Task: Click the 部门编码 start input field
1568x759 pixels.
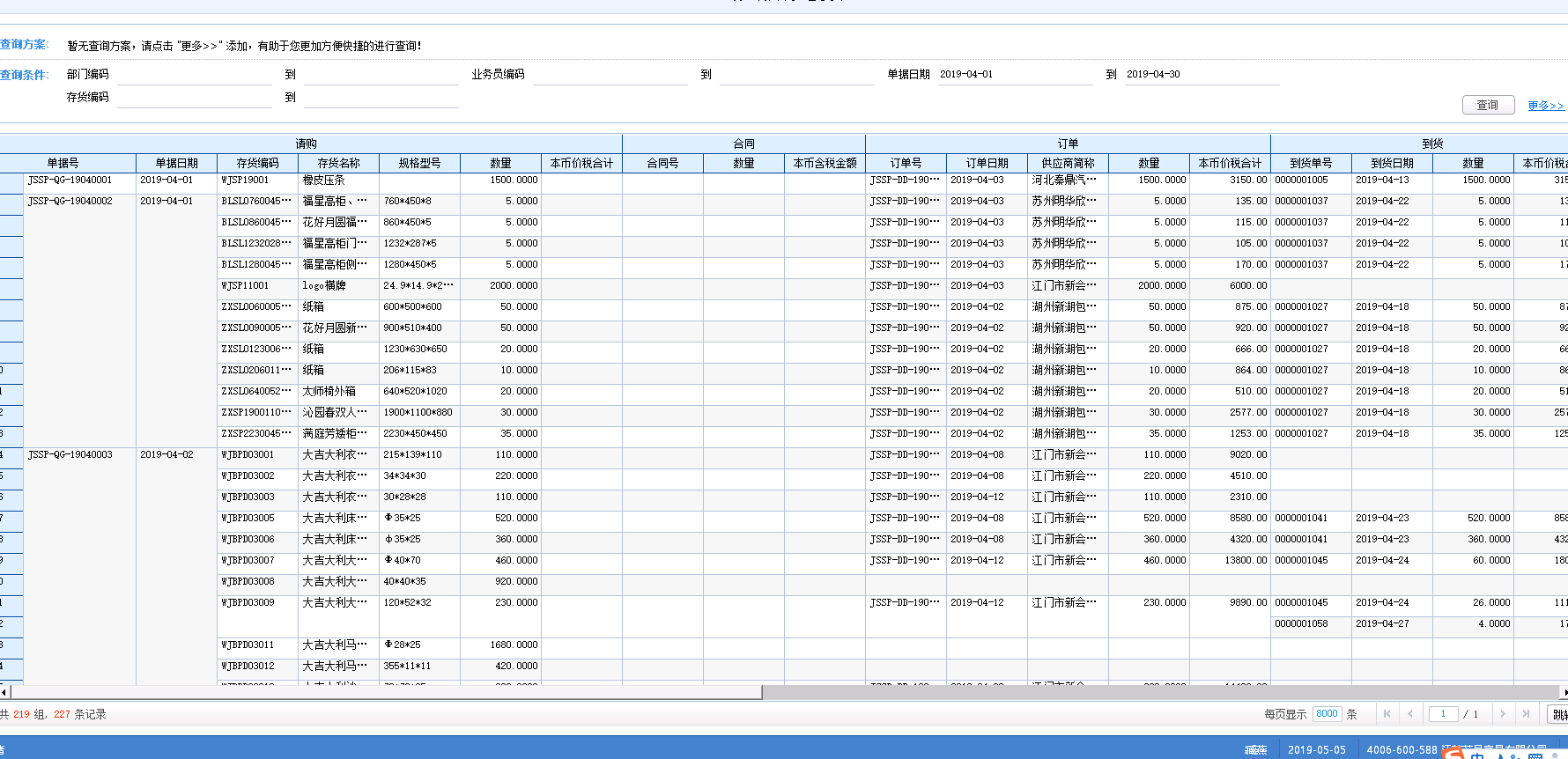Action: tap(194, 75)
